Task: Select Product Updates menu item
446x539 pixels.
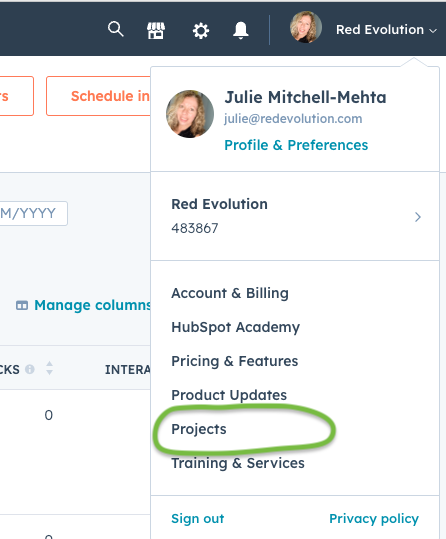Action: point(229,395)
